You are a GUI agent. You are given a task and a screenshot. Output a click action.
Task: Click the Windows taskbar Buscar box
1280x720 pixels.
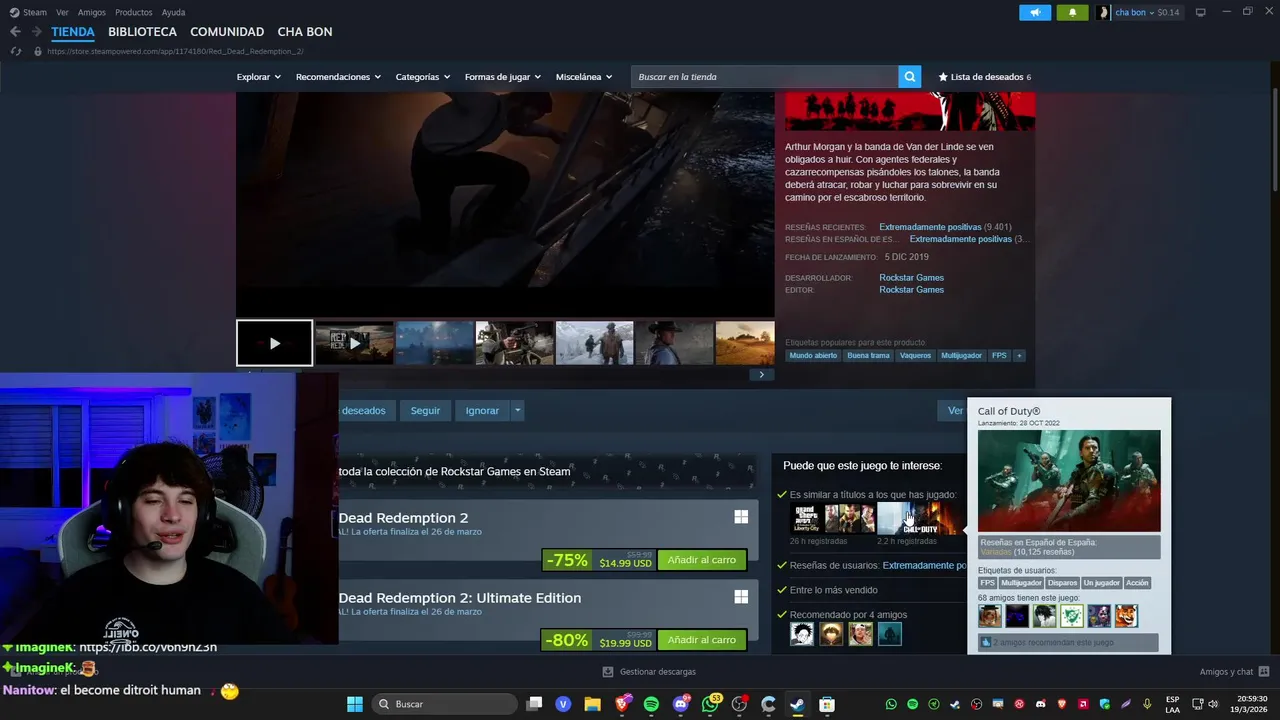[444, 704]
